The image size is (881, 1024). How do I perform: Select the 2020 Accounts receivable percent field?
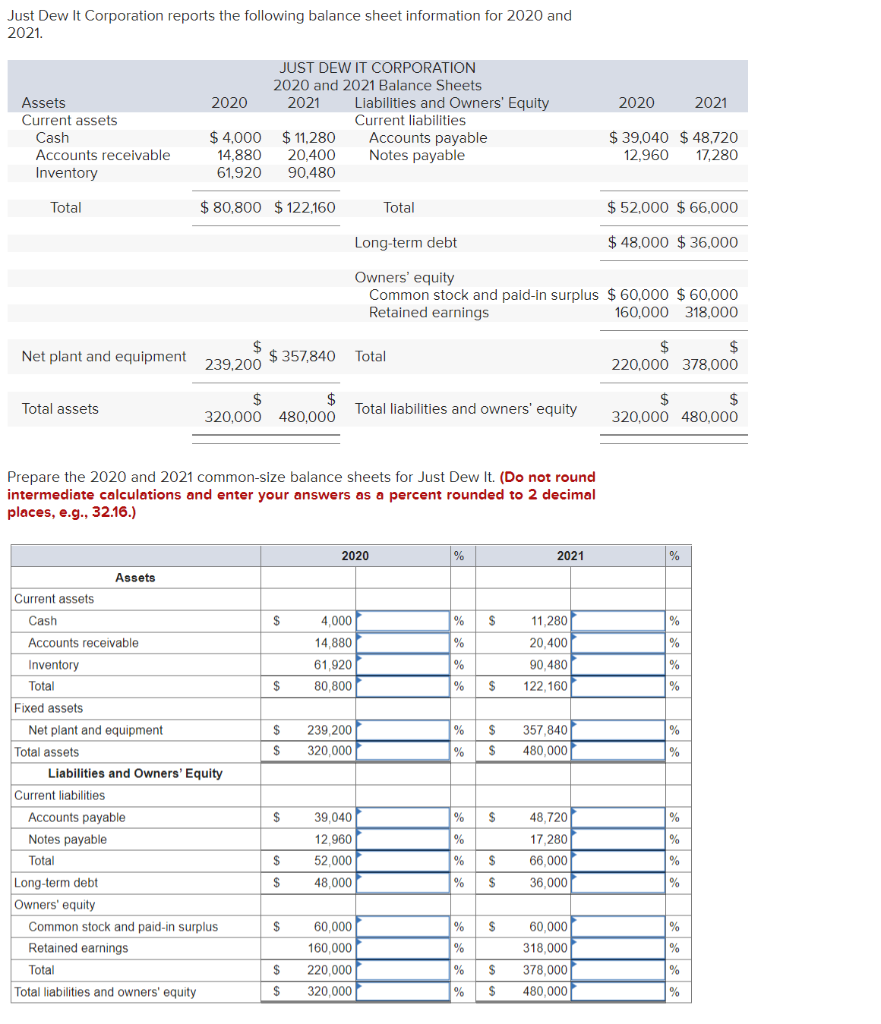(x=403, y=643)
